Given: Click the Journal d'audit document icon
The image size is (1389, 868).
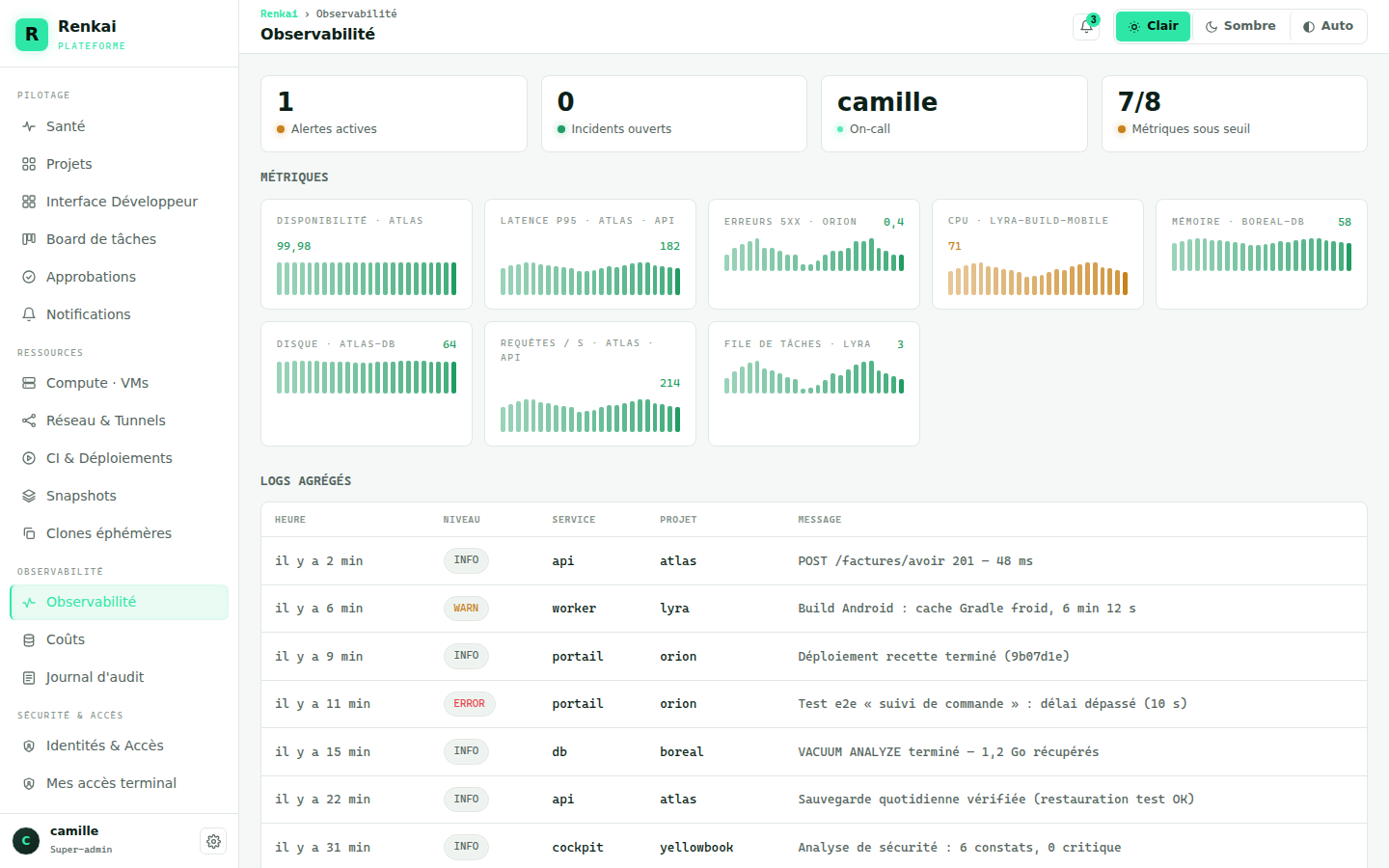Looking at the screenshot, I should click(x=29, y=677).
